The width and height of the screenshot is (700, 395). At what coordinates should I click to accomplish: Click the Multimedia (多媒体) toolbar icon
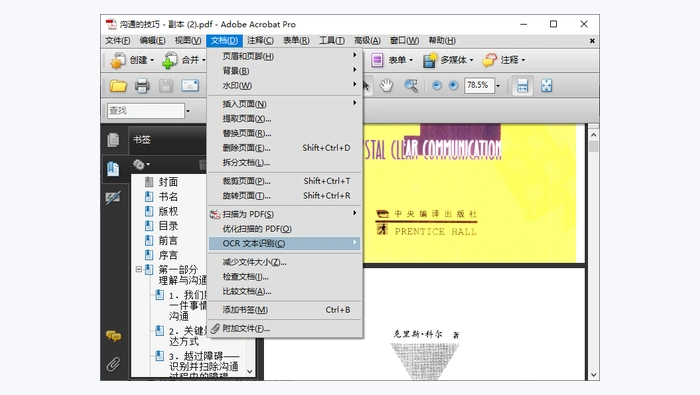(x=430, y=60)
